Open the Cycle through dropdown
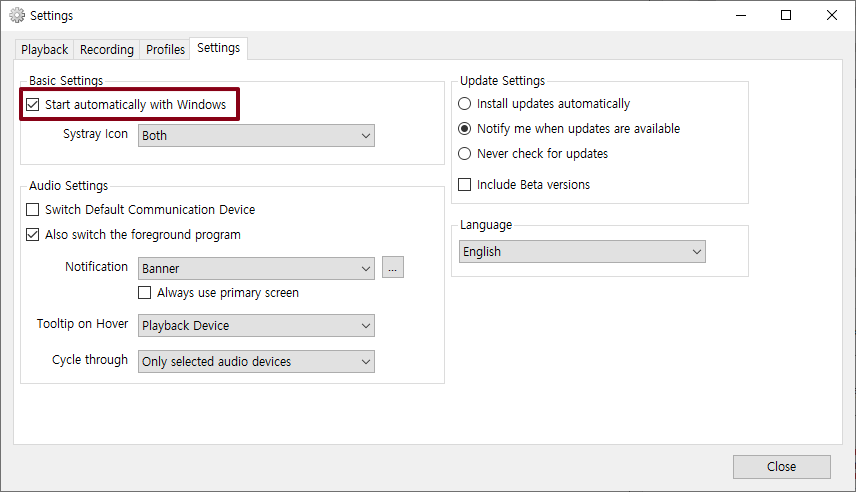This screenshot has height=492, width=856. (x=256, y=361)
